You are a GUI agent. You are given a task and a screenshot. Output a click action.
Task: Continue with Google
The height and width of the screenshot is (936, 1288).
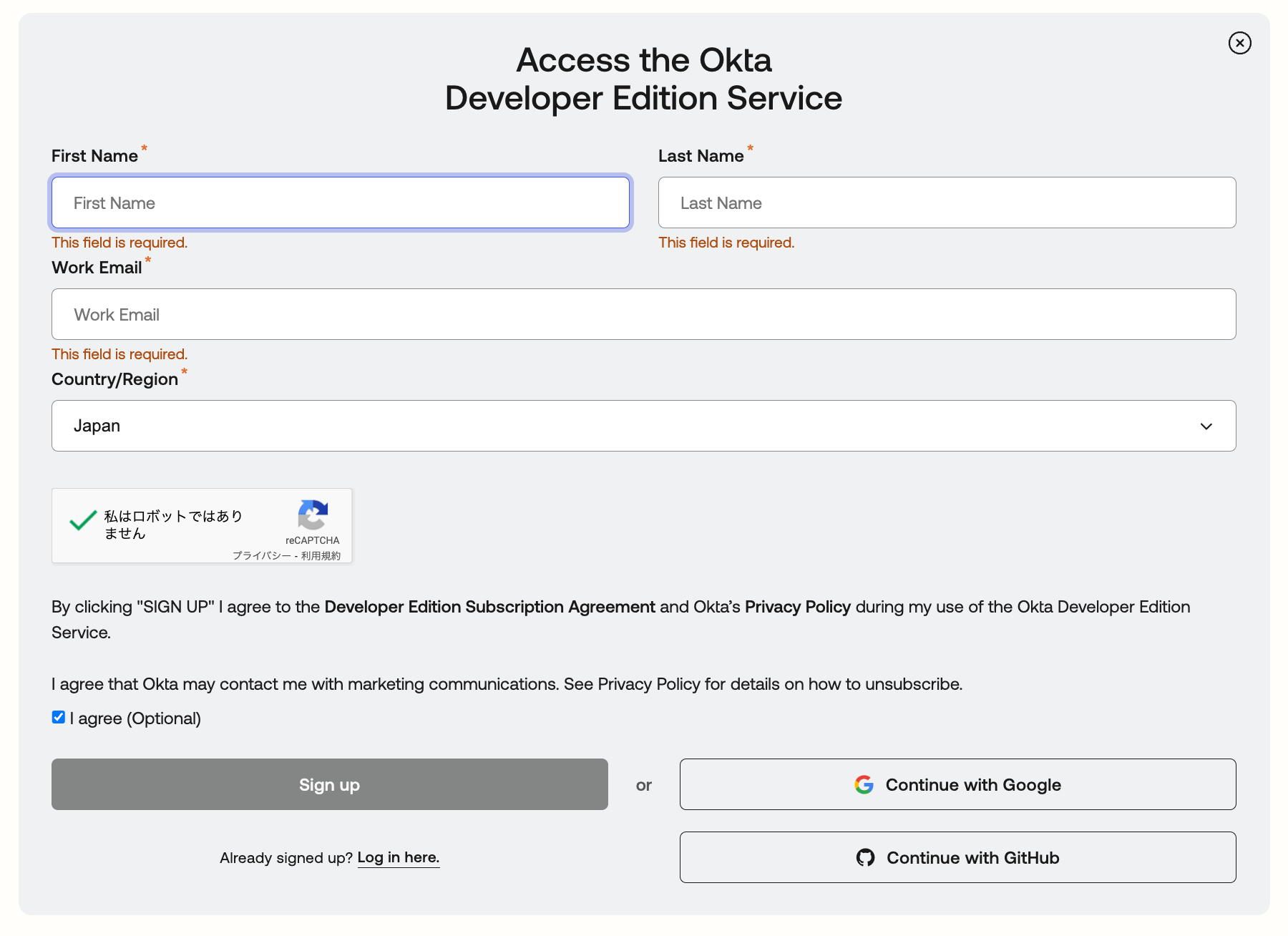click(957, 784)
